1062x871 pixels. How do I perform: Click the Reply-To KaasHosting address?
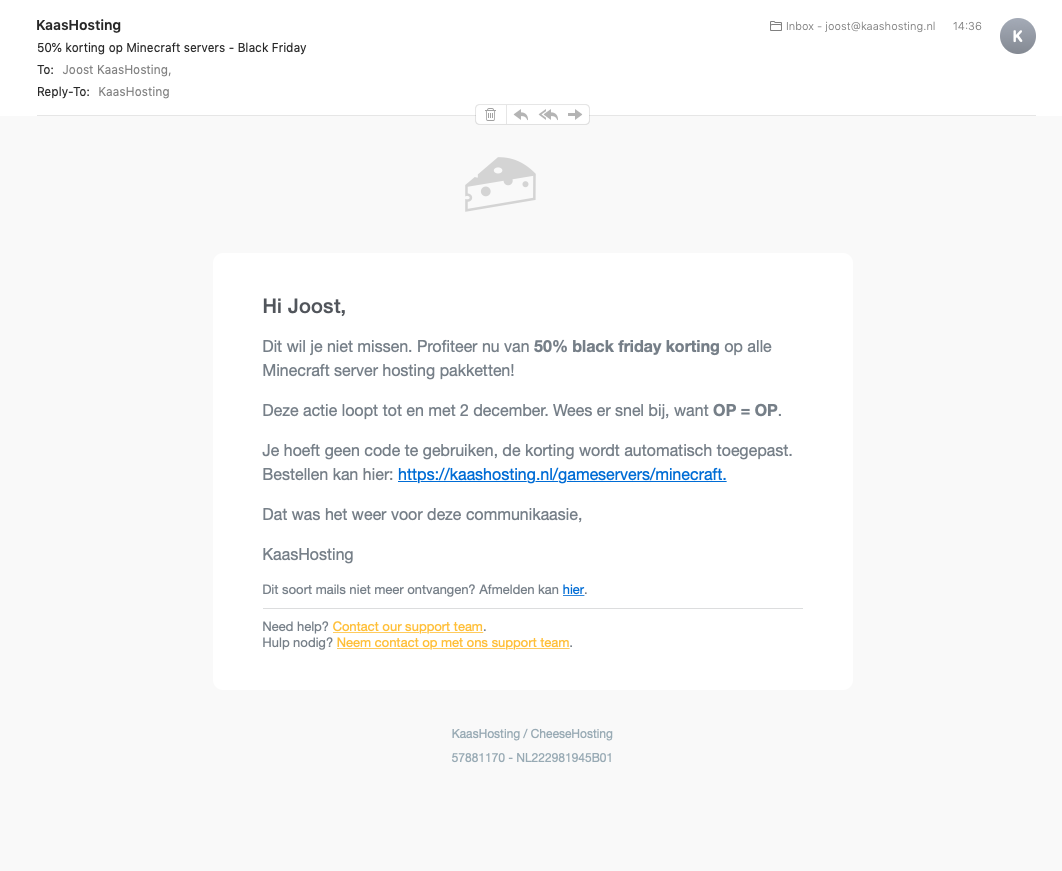(x=134, y=92)
